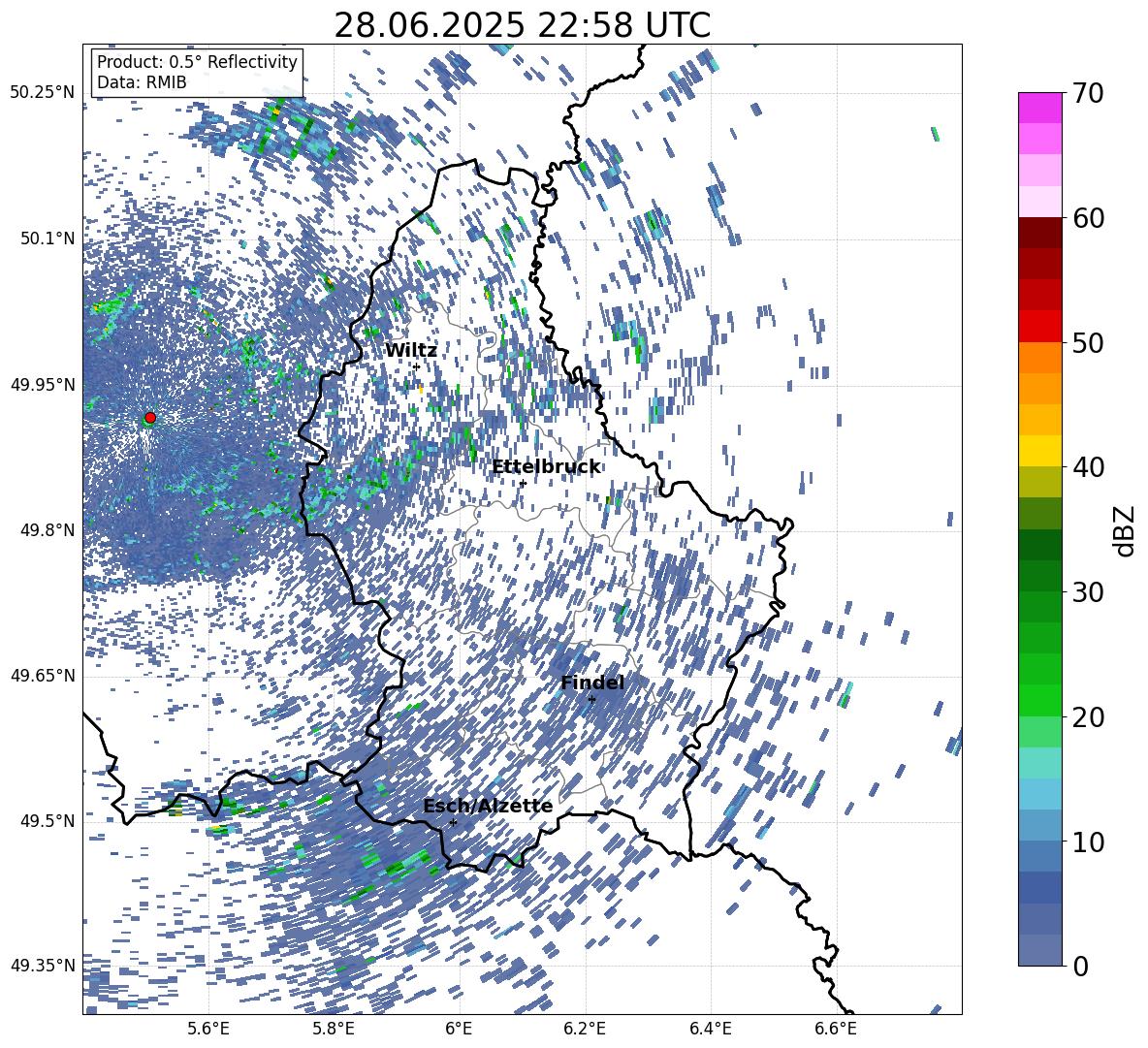Click the turquoise colorbar segment below 20
The height and width of the screenshot is (1048, 1148).
pos(1039,763)
